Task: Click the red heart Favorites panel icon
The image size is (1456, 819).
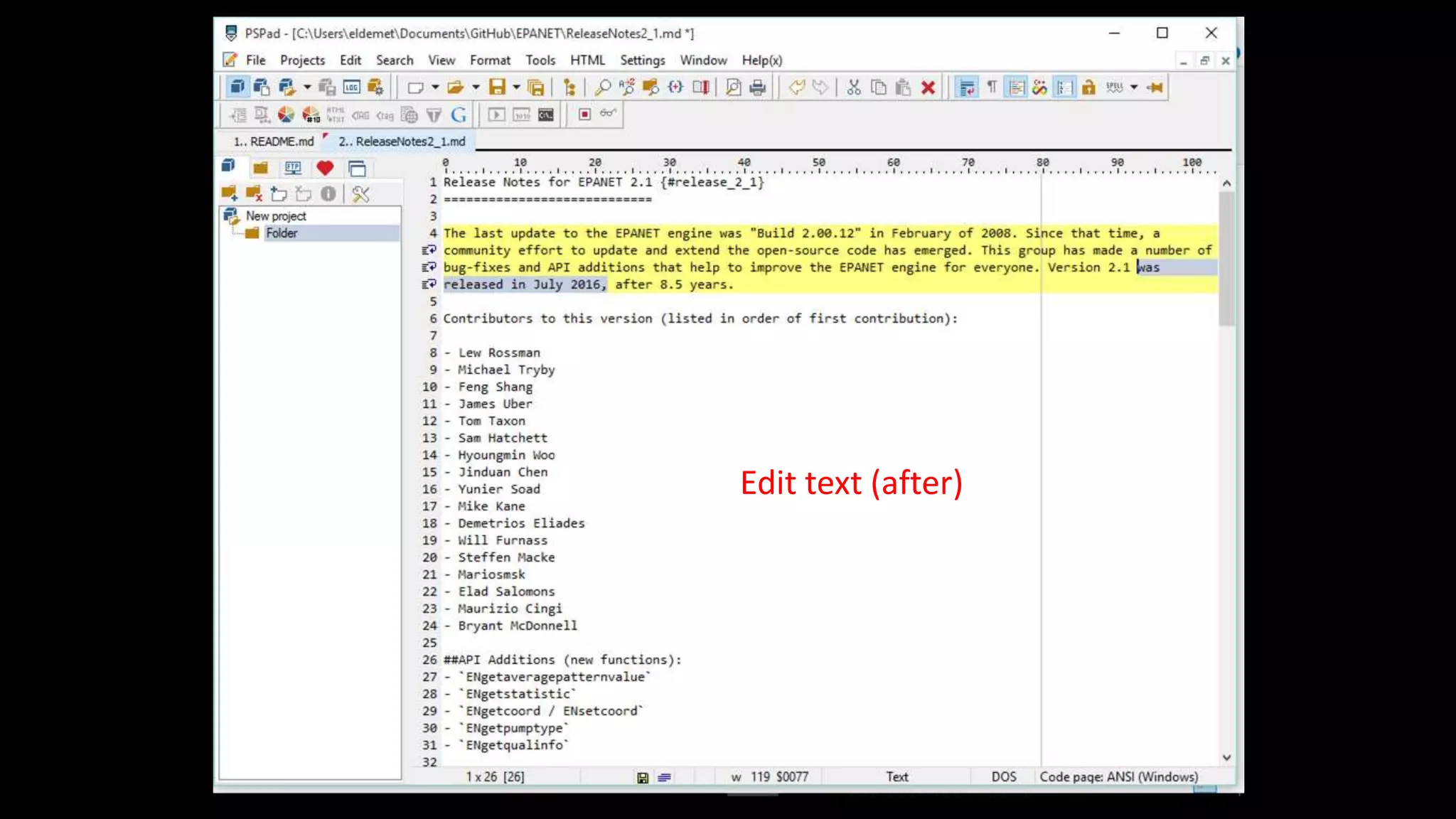Action: pyautogui.click(x=325, y=168)
